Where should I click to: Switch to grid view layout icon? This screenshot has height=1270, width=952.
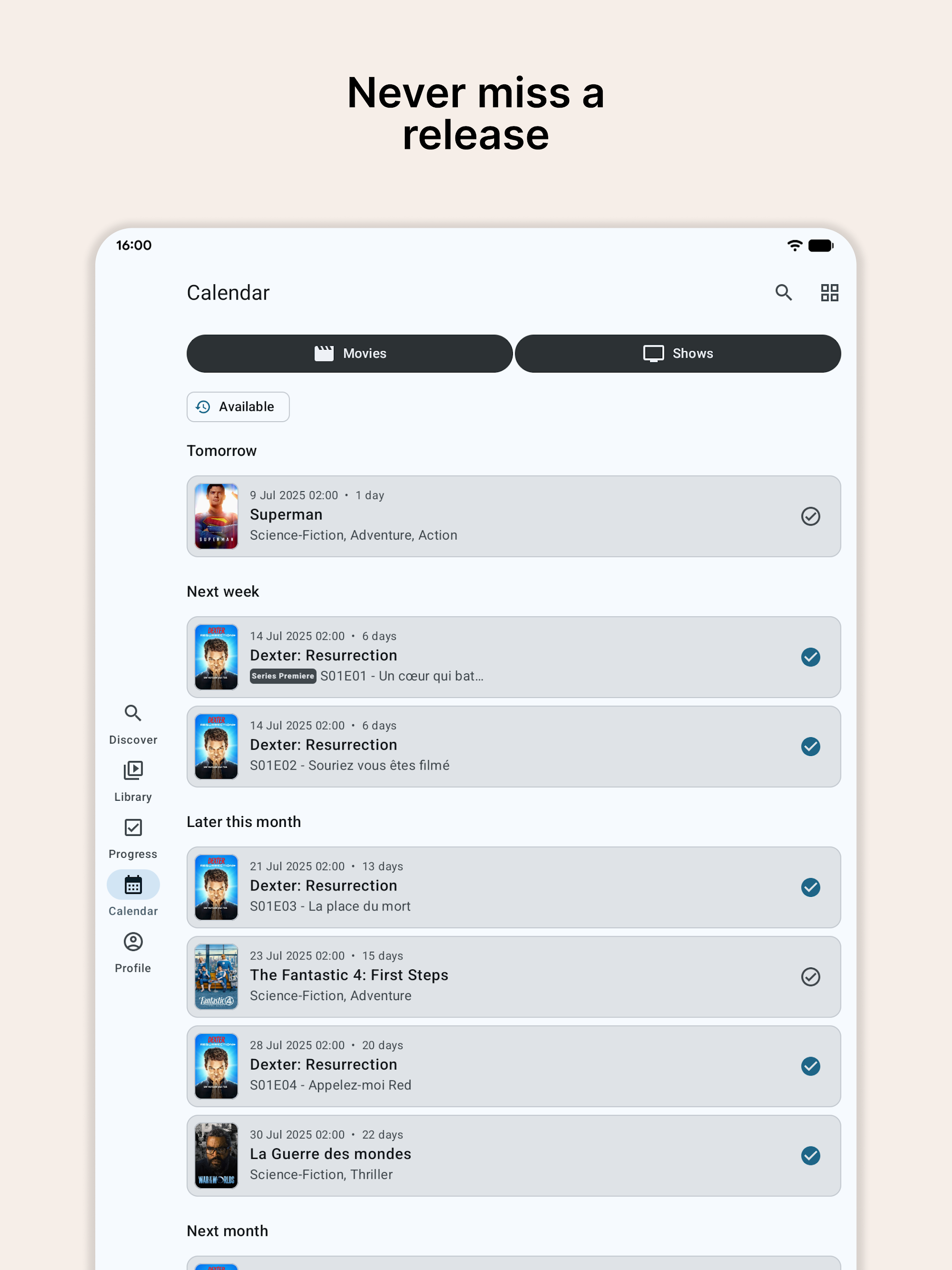[x=829, y=293]
